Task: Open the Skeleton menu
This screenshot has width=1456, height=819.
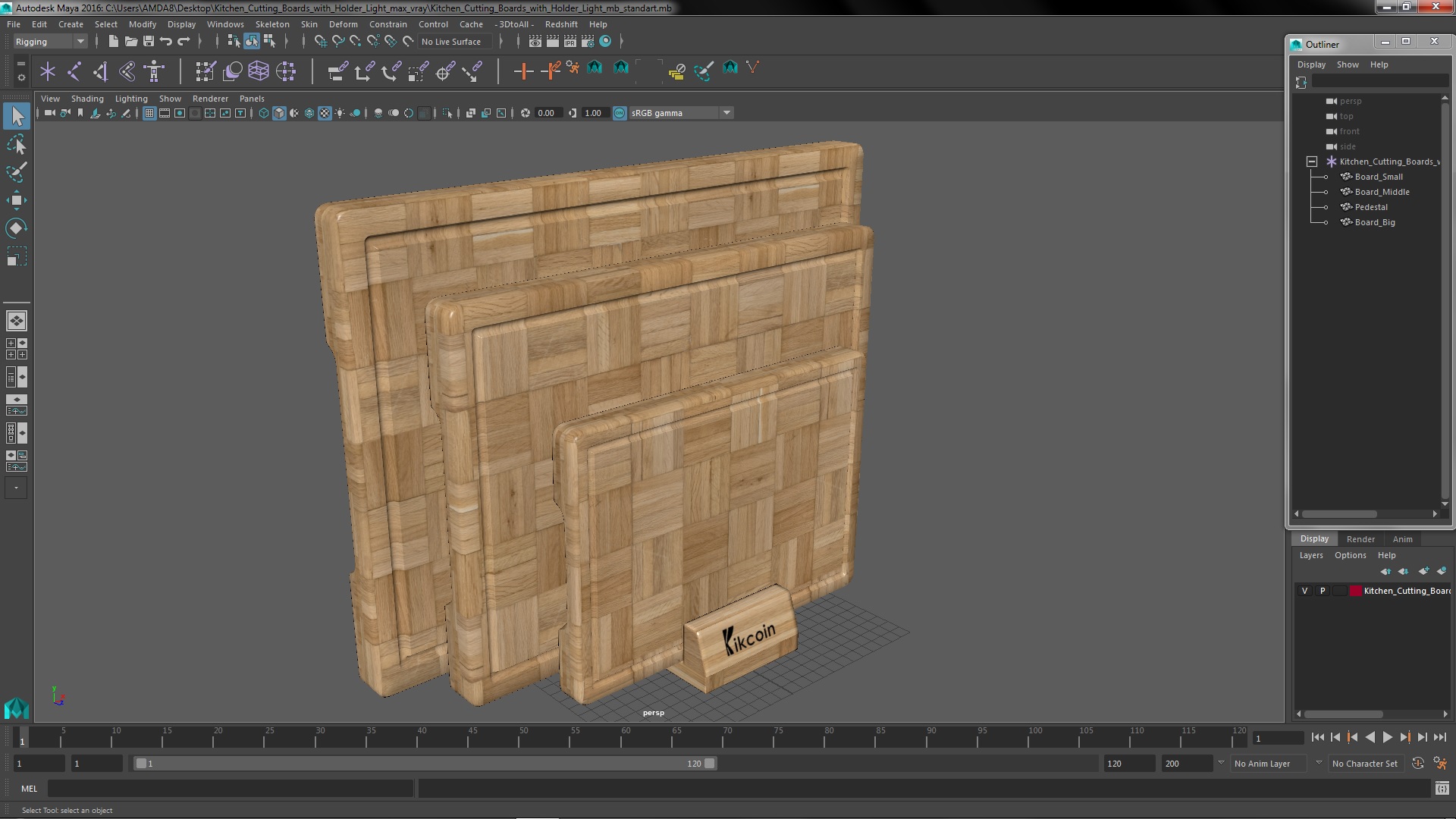Action: (272, 24)
